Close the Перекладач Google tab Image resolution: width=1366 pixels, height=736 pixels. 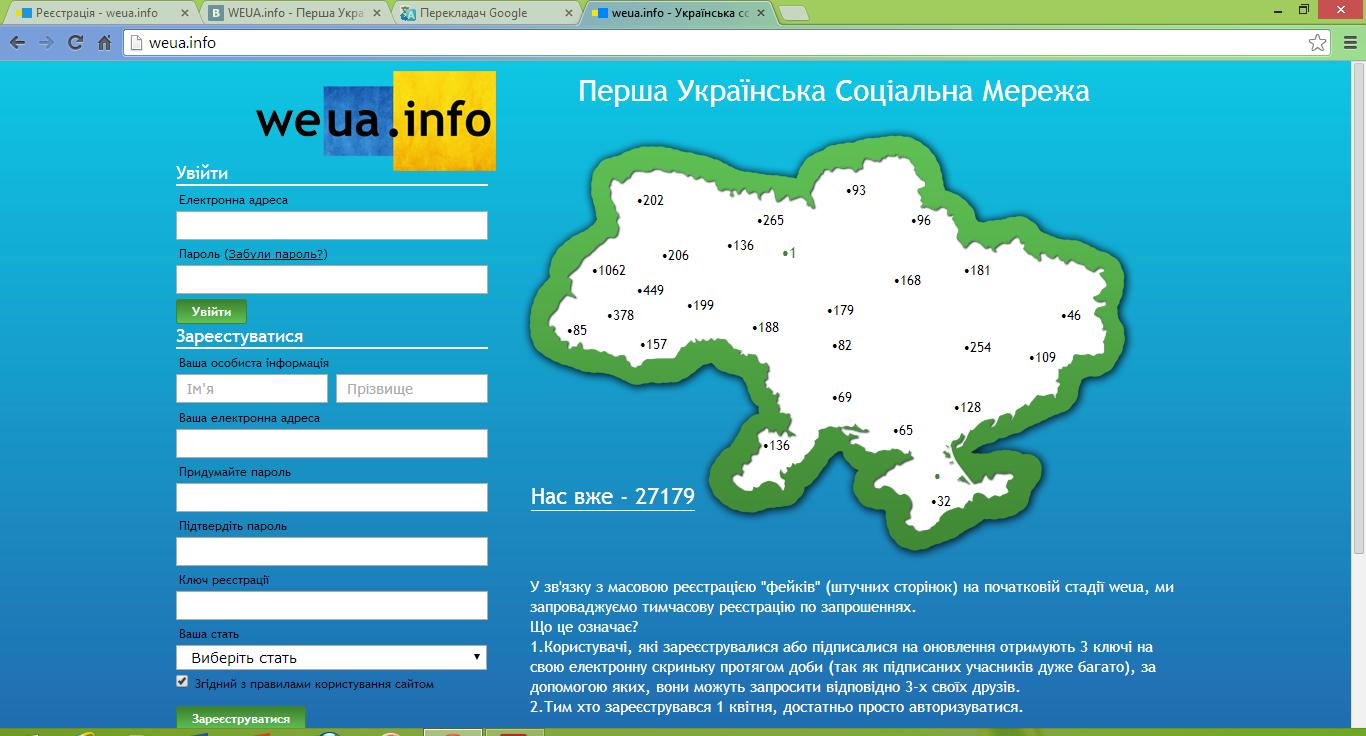570,13
